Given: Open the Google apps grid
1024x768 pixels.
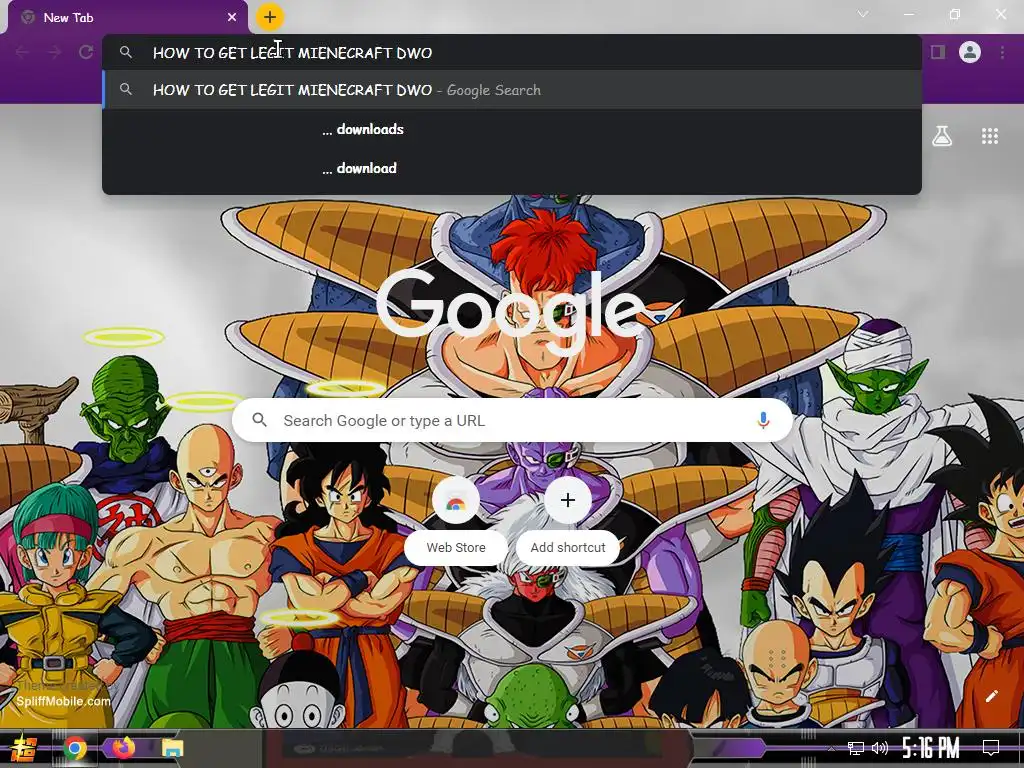Looking at the screenshot, I should [x=990, y=136].
